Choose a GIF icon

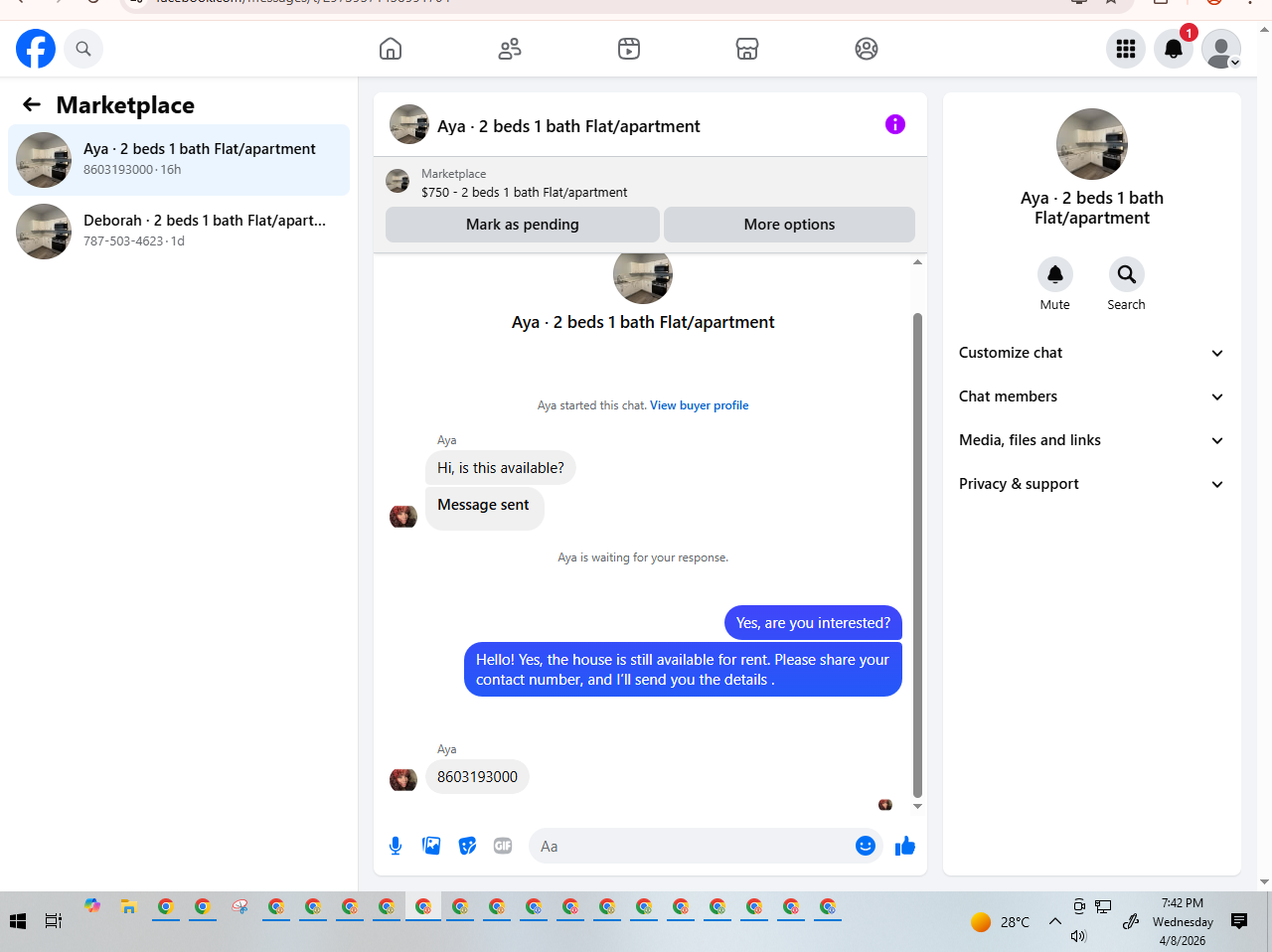pyautogui.click(x=503, y=846)
